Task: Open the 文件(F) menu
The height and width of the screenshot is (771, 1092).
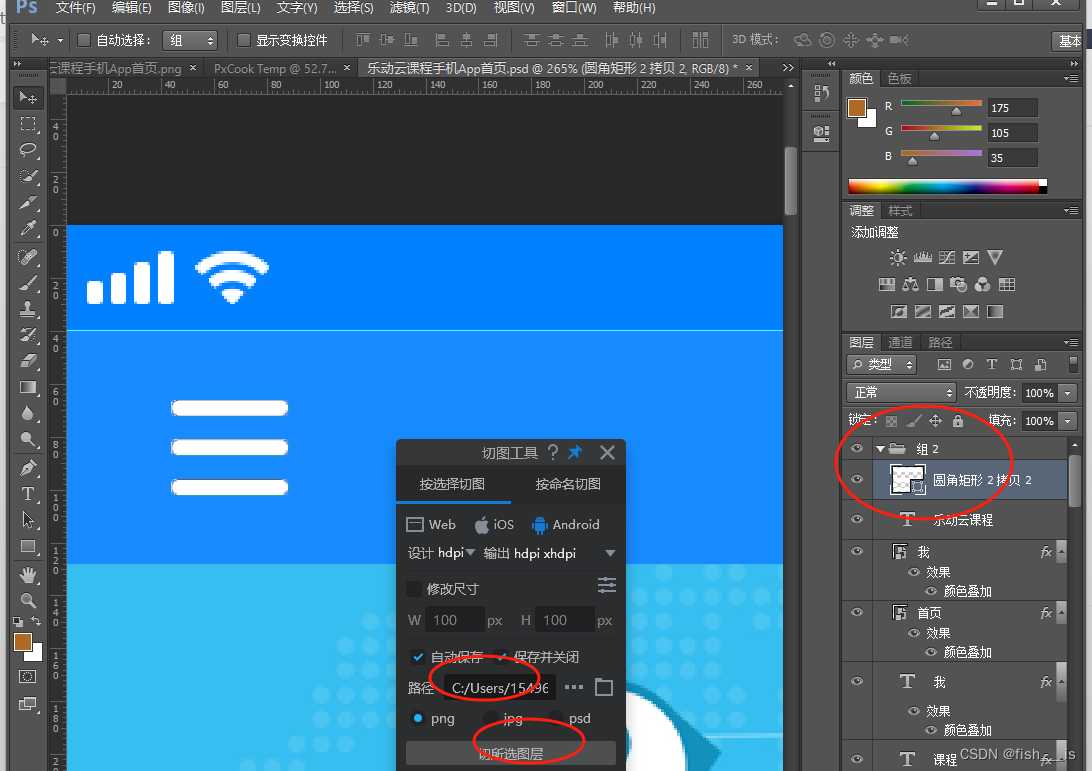Action: click(x=75, y=8)
